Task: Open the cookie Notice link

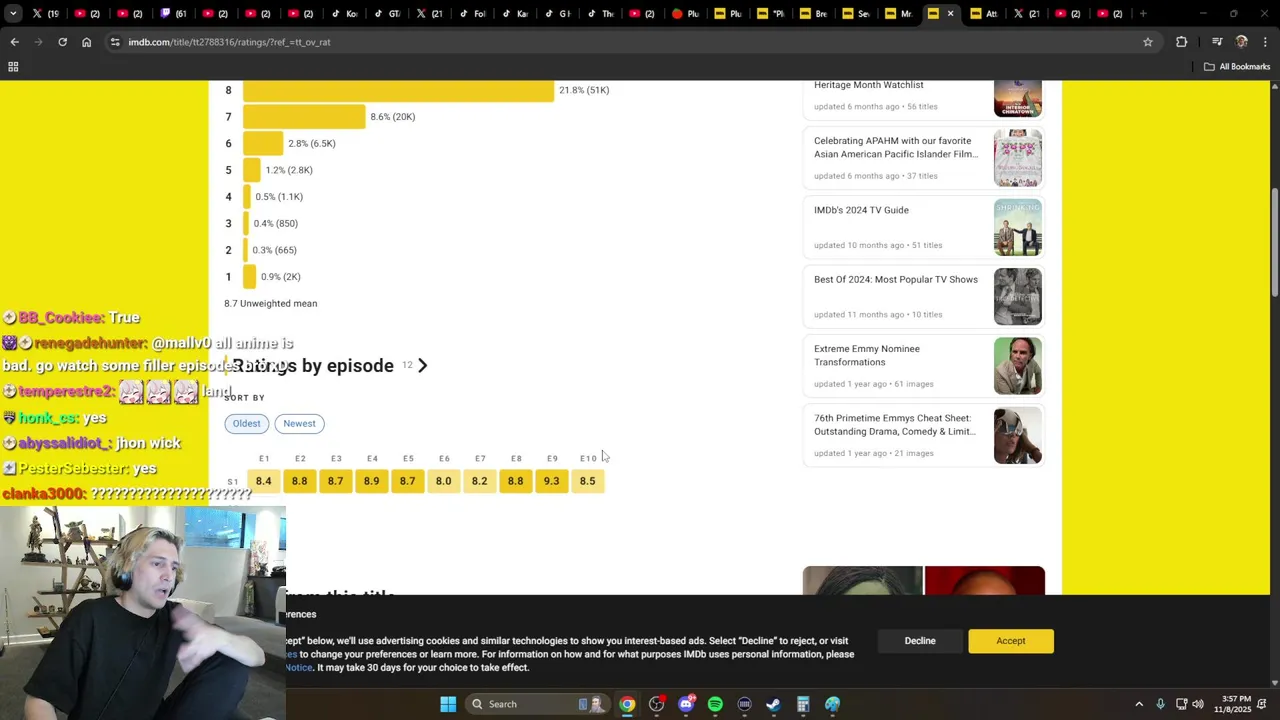Action: click(299, 667)
